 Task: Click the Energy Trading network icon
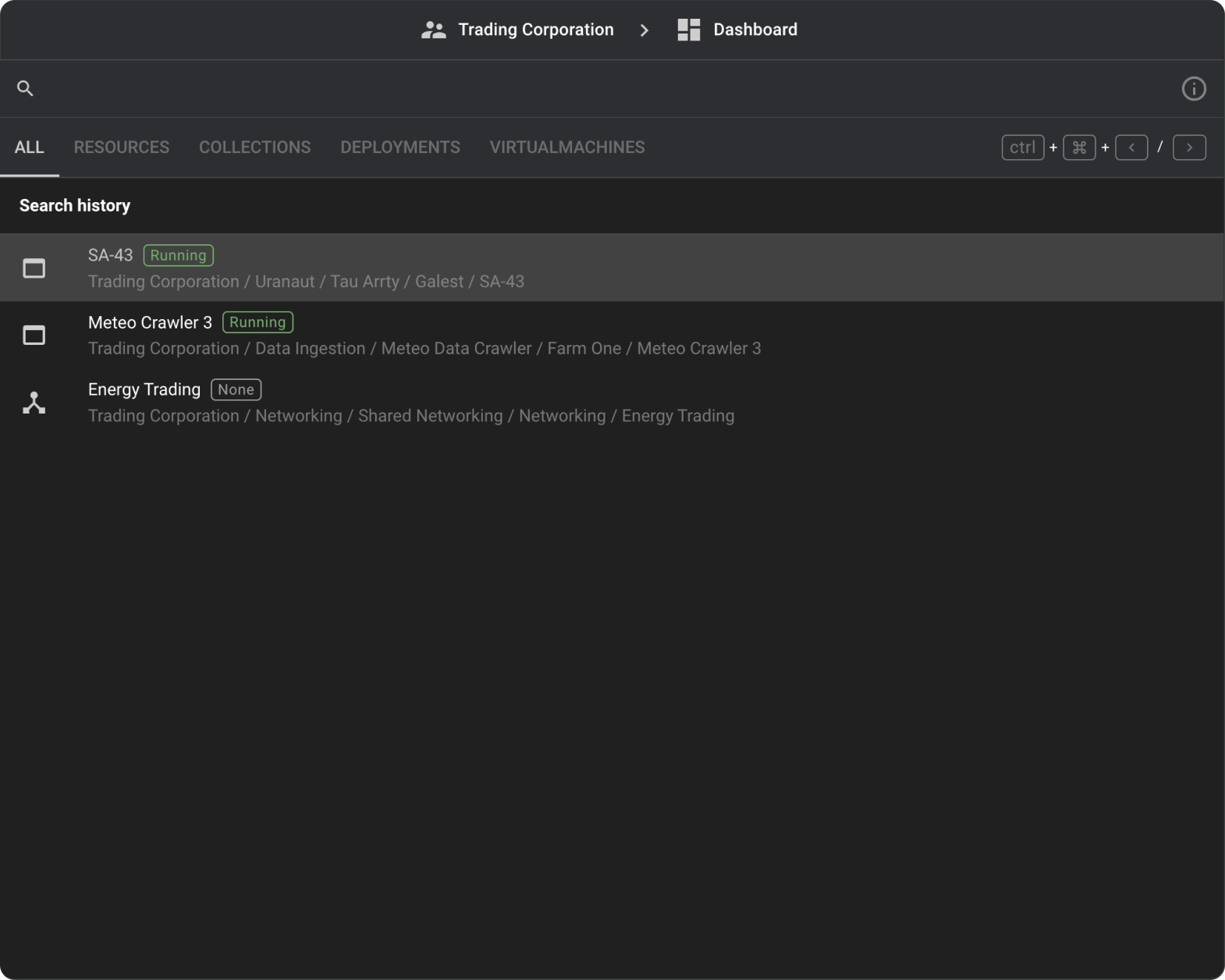point(34,403)
